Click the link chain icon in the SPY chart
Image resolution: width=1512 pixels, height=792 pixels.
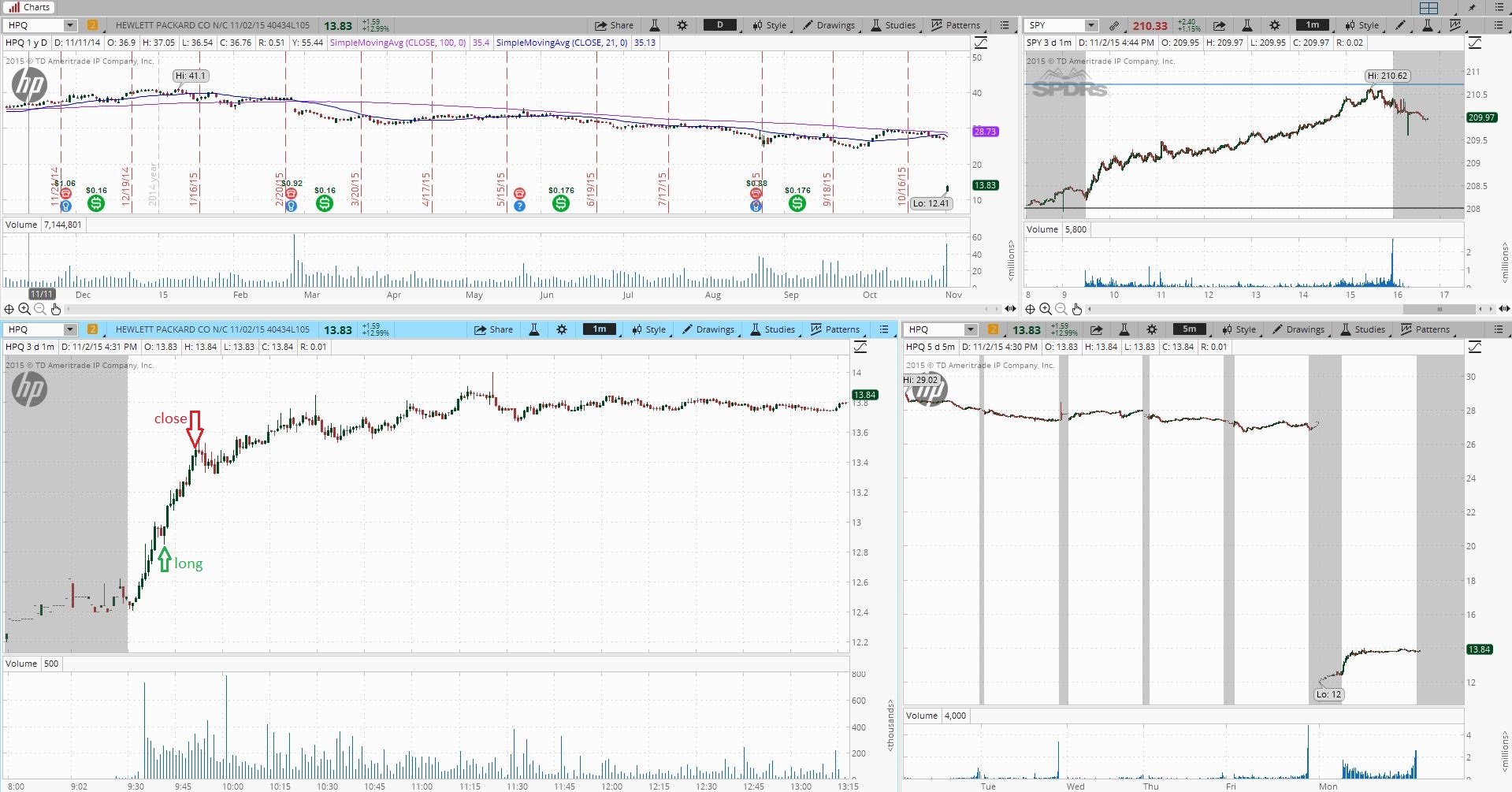click(x=1114, y=25)
